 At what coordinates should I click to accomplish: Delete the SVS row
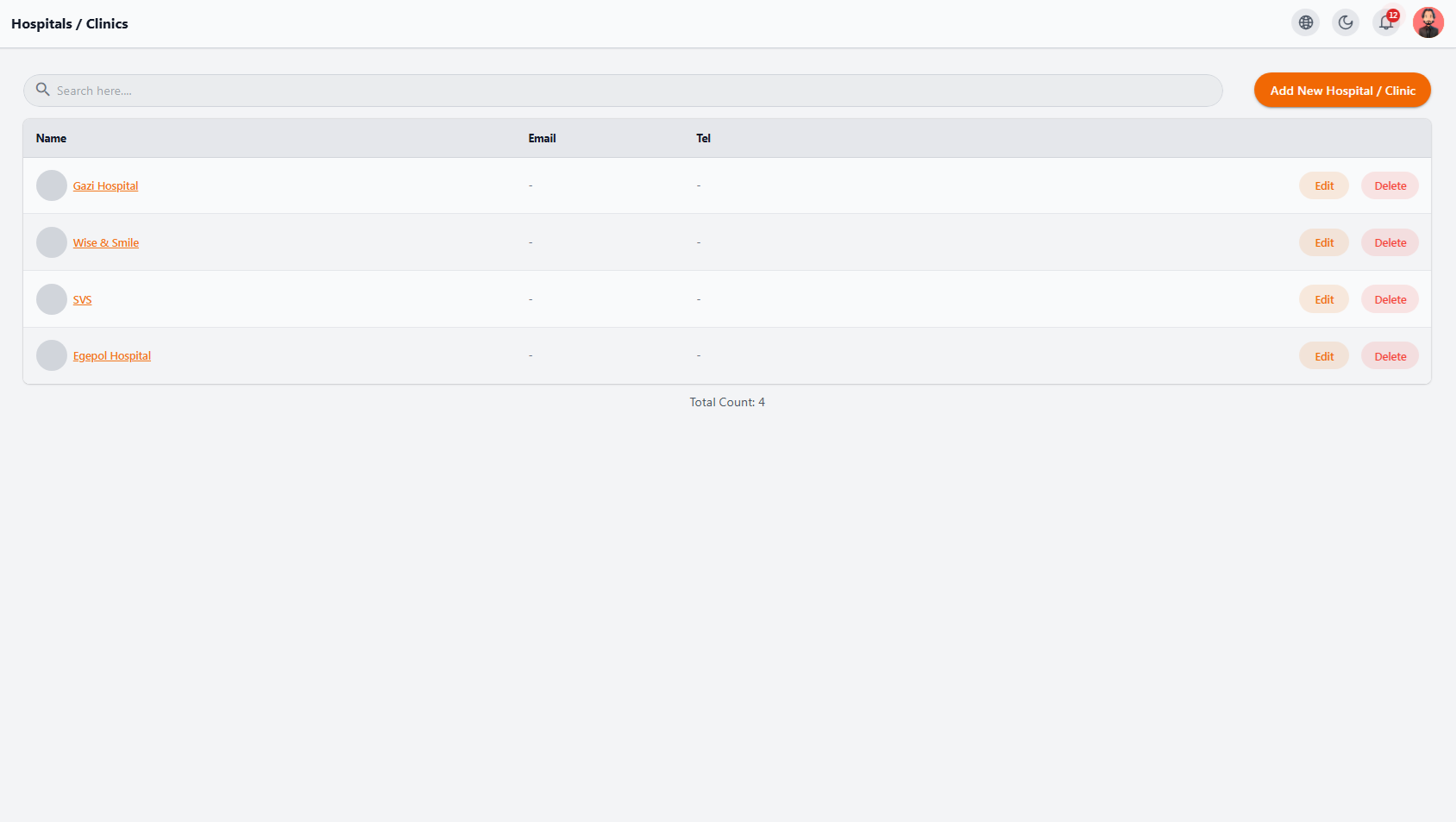[1390, 299]
